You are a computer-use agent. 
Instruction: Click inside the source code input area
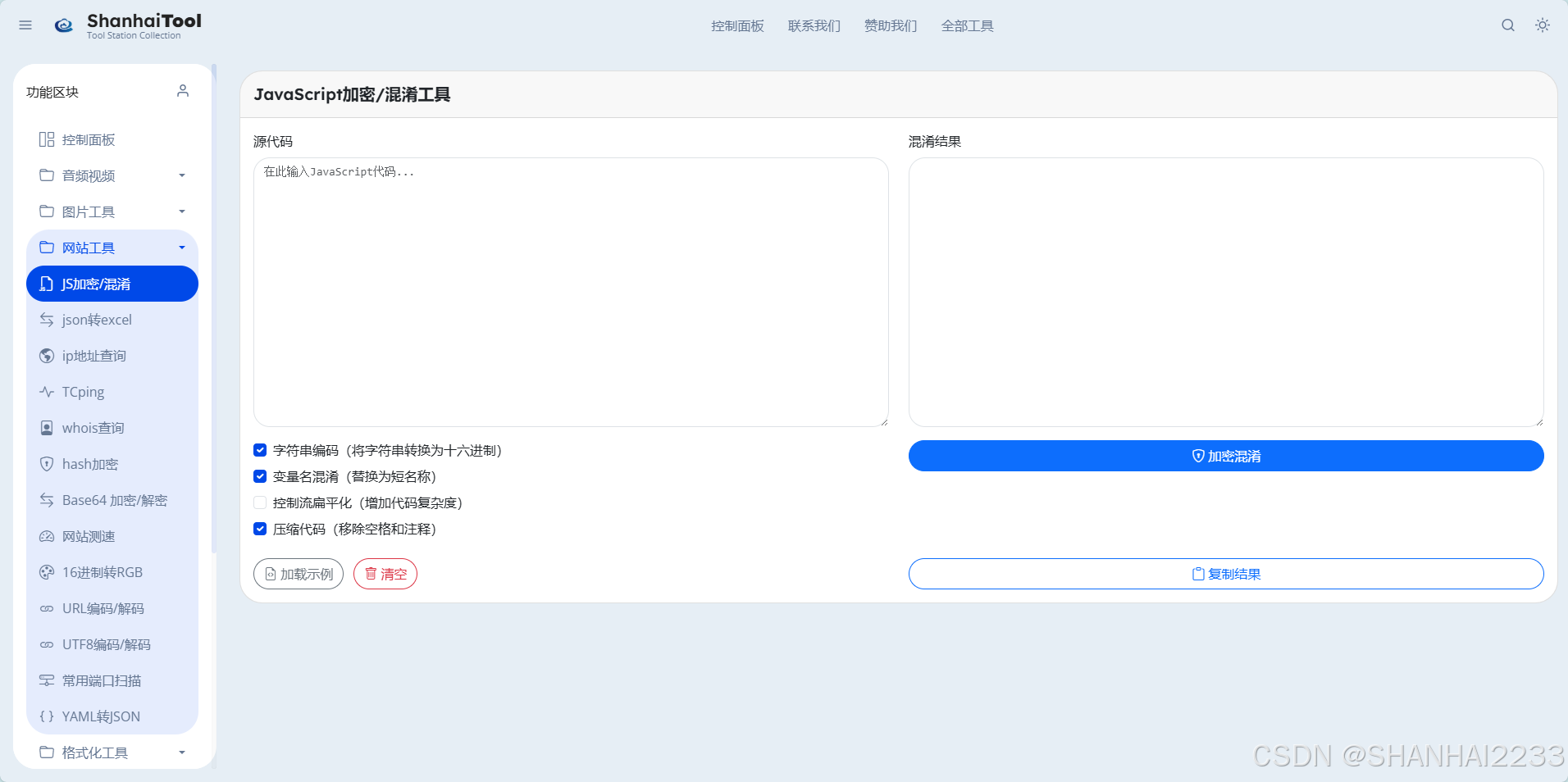point(571,292)
